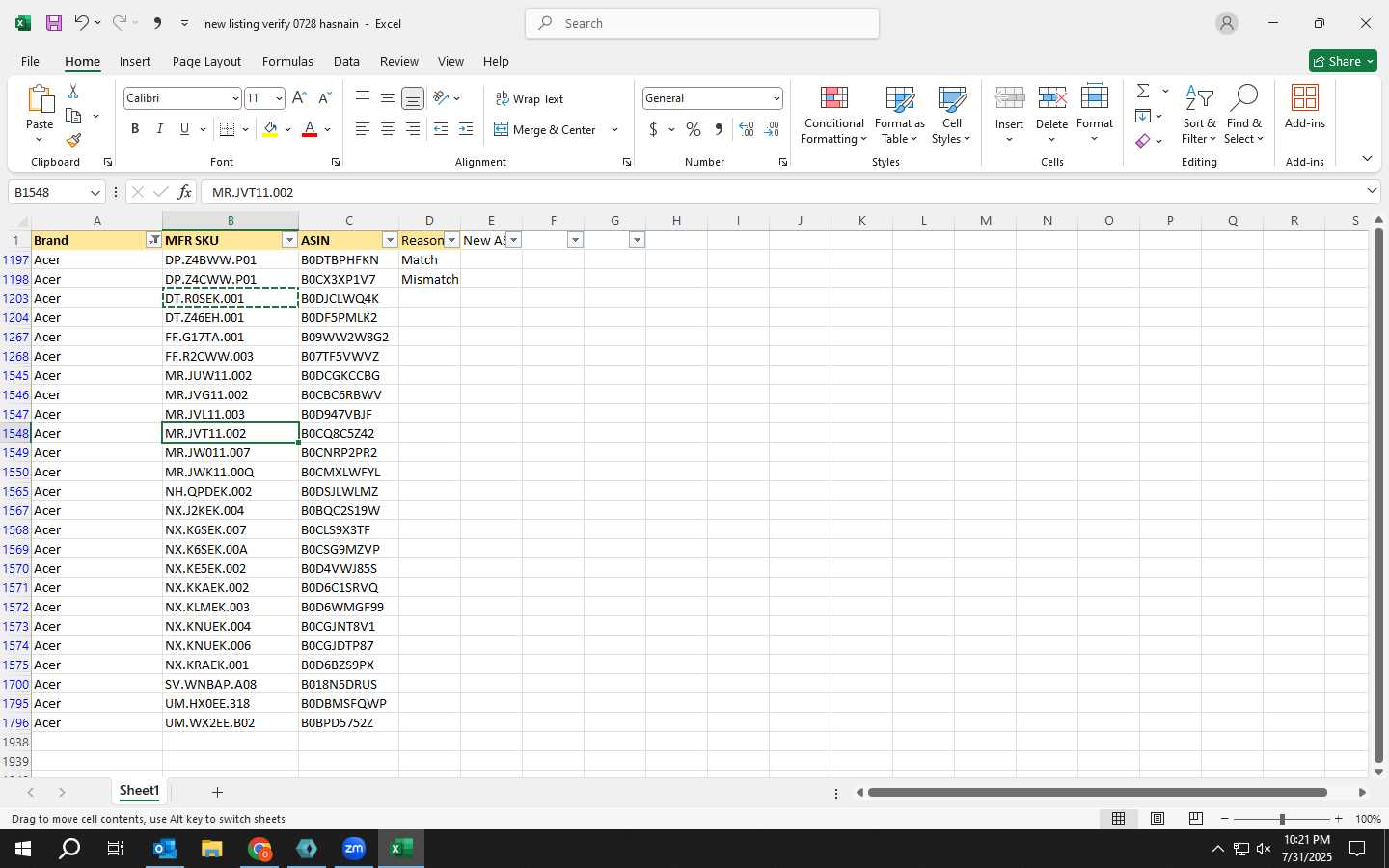Apply comma style number format
The image size is (1389, 868).
719,129
